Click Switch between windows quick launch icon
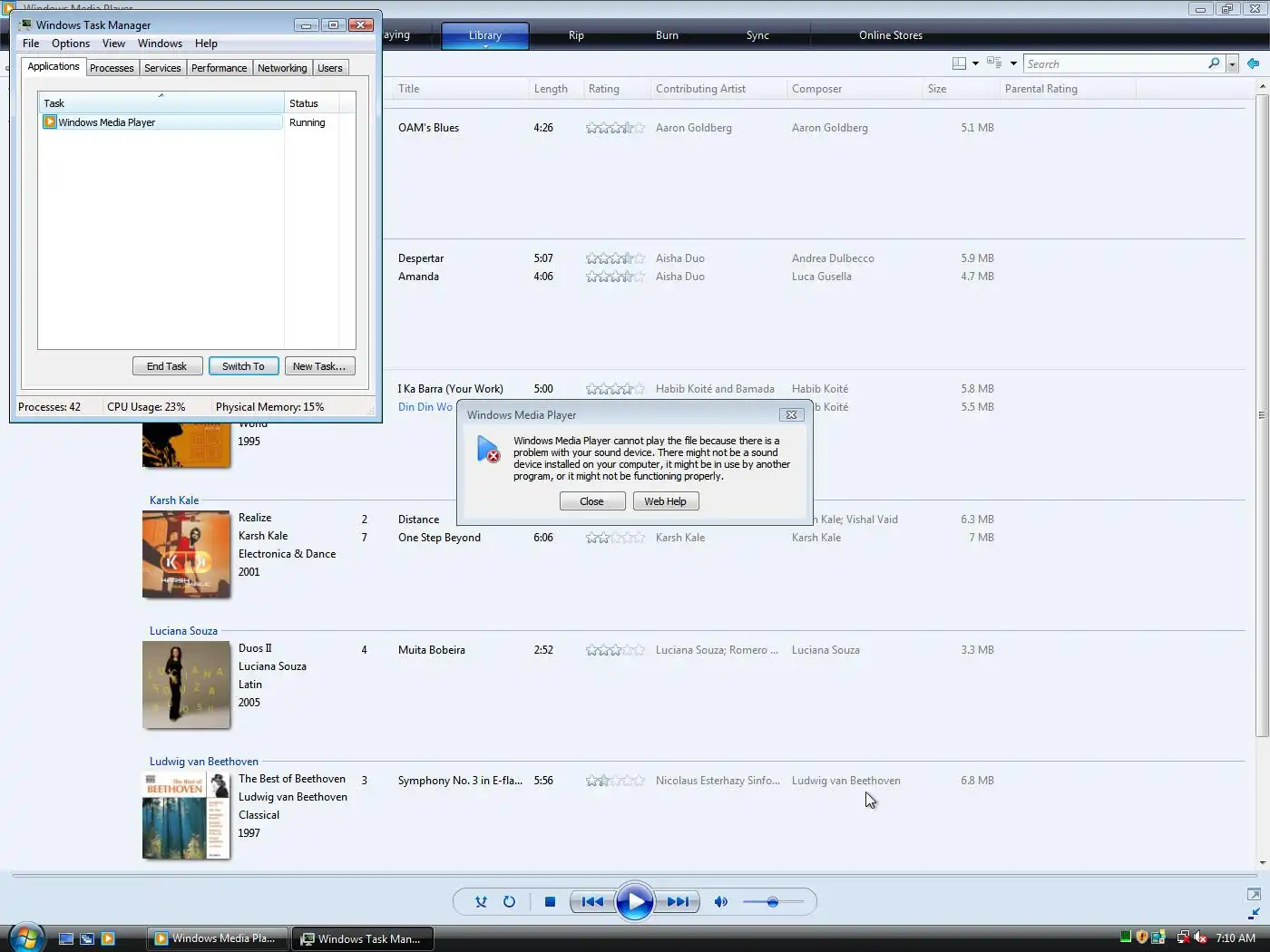 pos(87,939)
